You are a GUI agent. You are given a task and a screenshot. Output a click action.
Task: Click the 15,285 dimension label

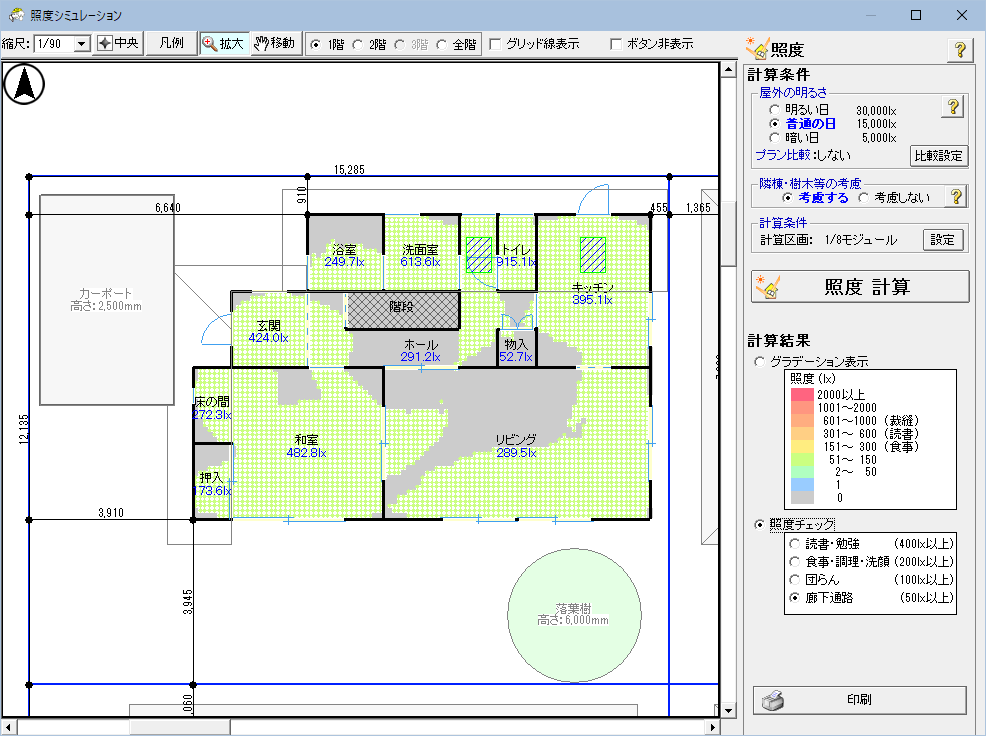(349, 169)
